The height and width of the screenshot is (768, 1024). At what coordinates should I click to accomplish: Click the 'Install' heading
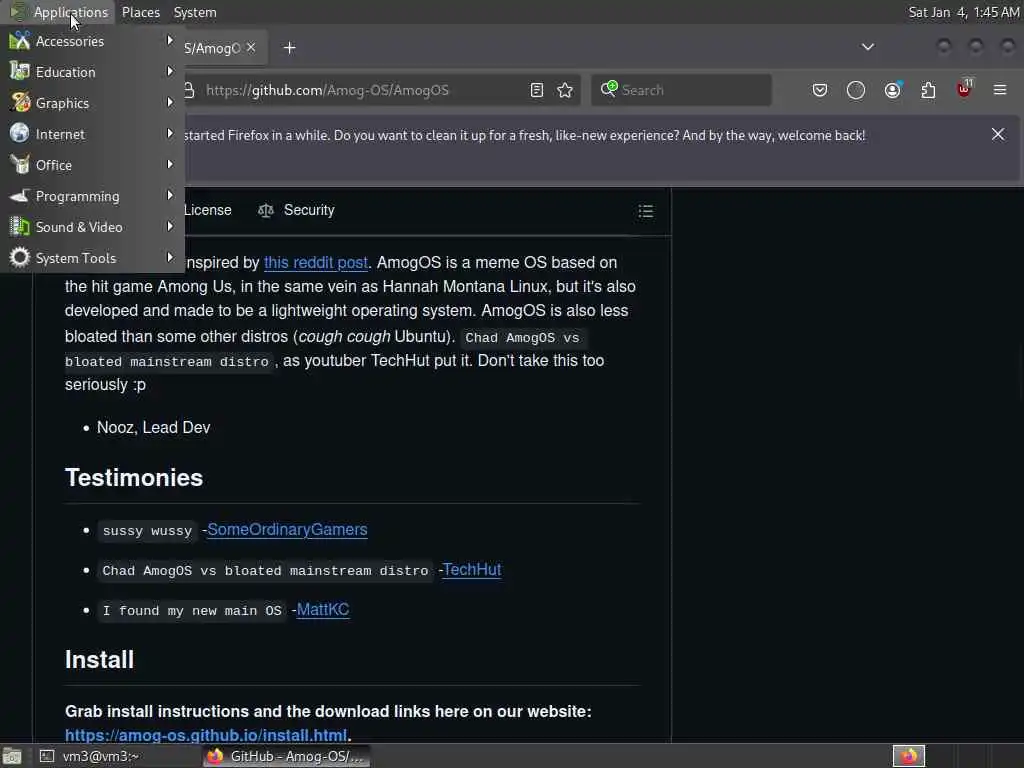tap(99, 660)
